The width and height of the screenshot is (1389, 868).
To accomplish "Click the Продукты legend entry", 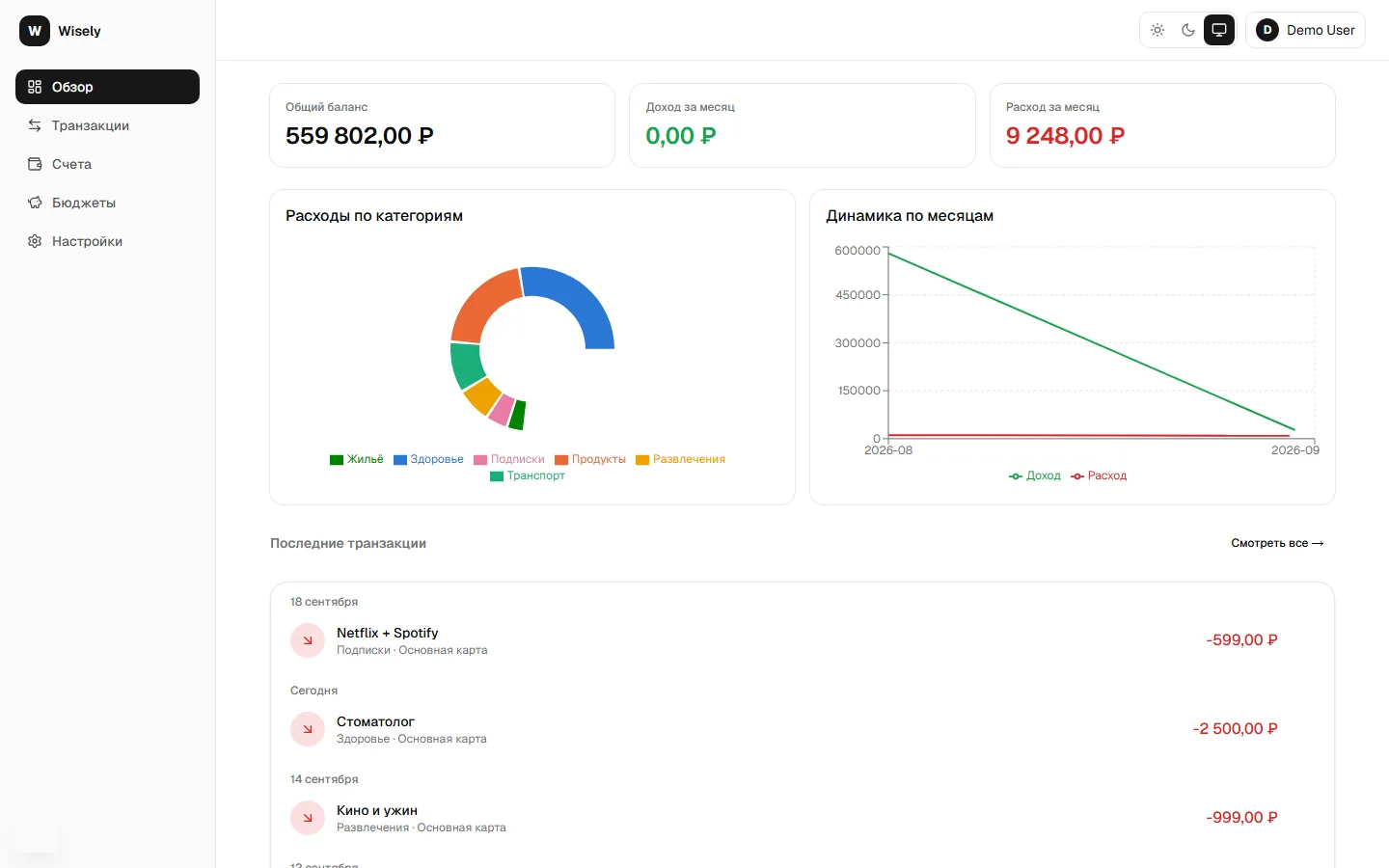I will [590, 459].
